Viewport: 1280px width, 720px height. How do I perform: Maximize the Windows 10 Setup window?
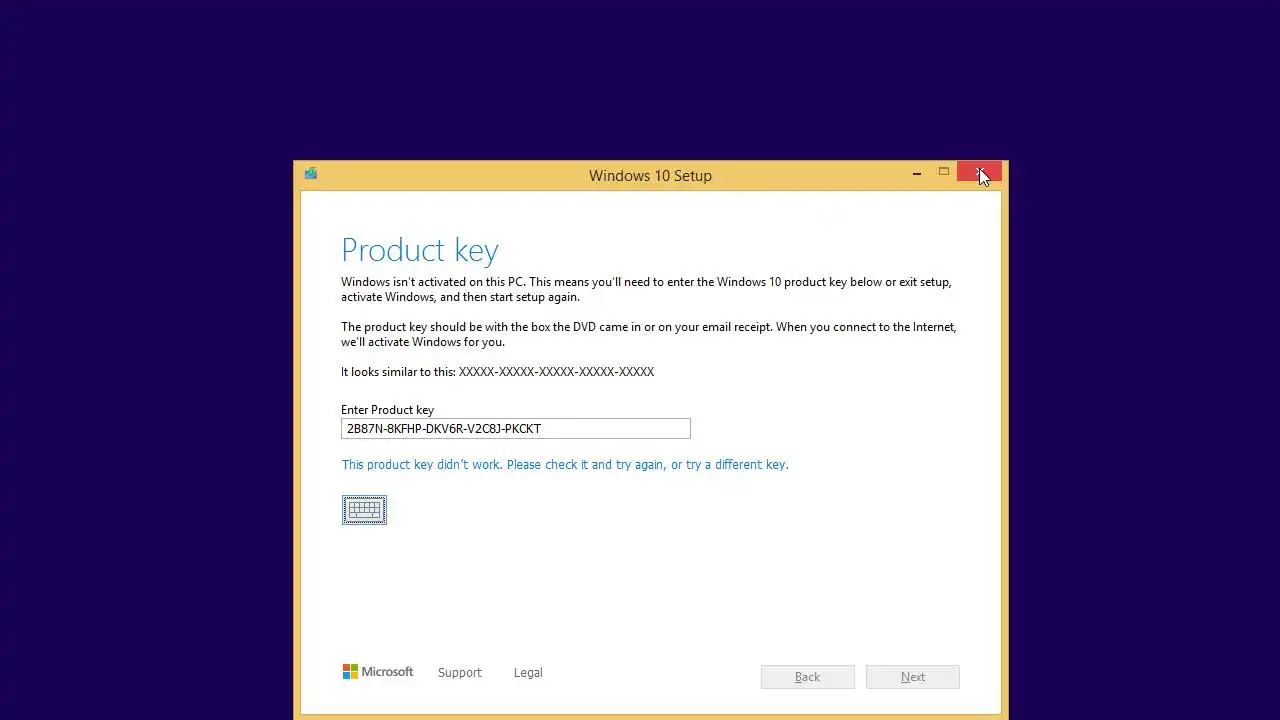943,172
